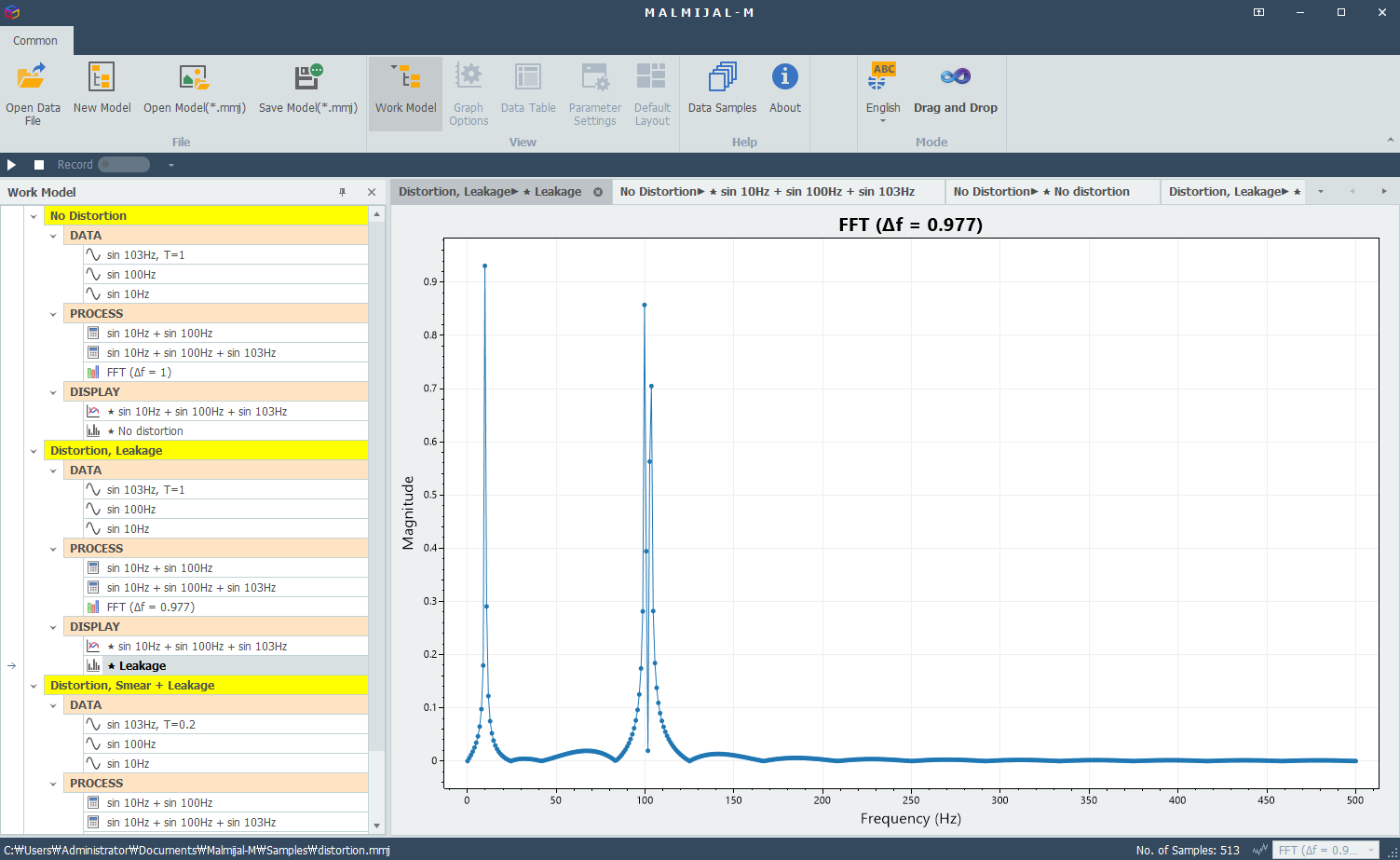
Task: Close the Leakage tab
Action: (598, 192)
